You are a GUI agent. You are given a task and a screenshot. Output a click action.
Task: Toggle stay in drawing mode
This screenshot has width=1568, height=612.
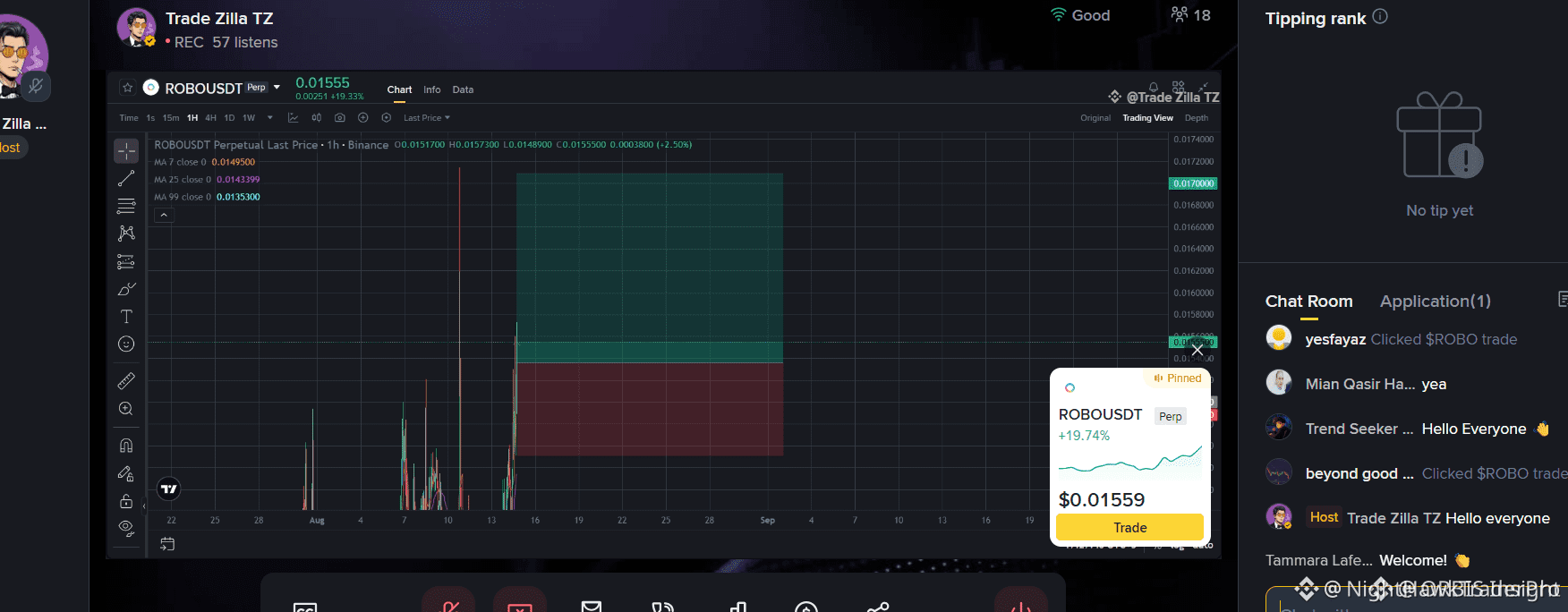(126, 473)
